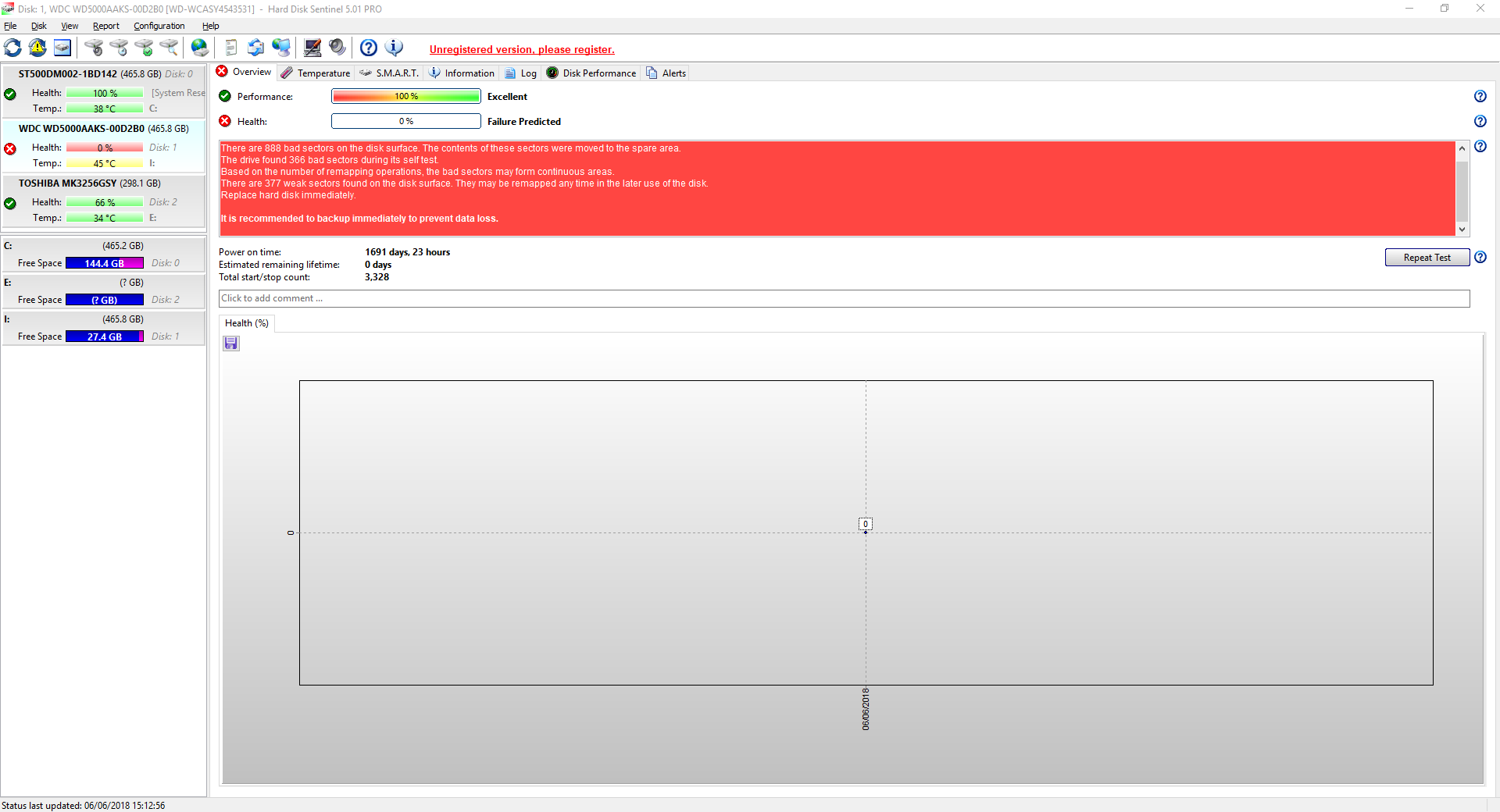Click the hard disk icon with the green checkmark

point(144,48)
